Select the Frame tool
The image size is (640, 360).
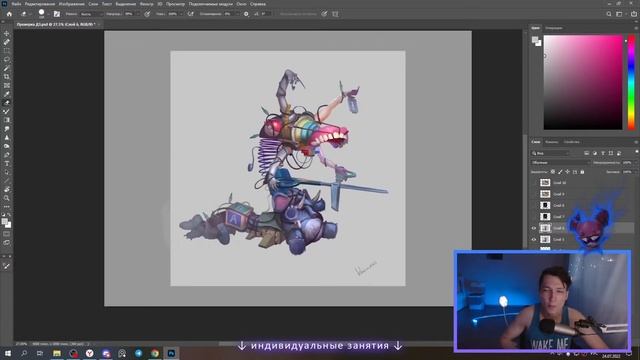(x=7, y=85)
